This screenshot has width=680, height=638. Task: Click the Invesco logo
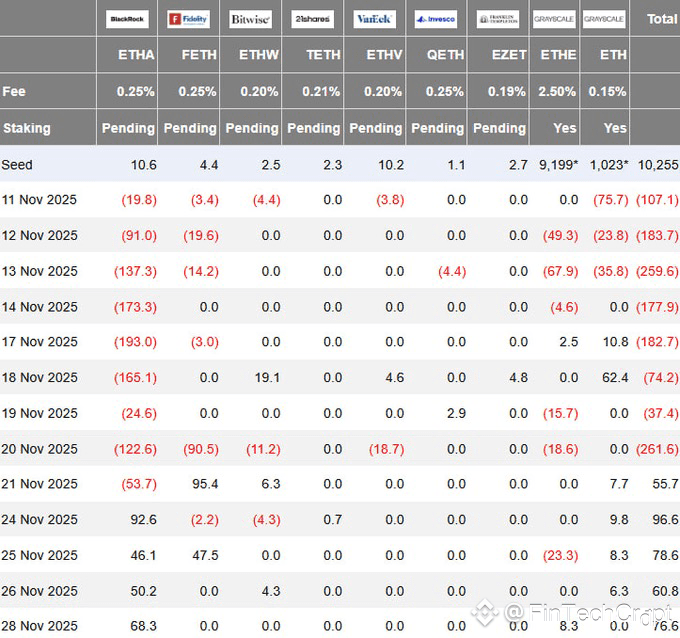coord(436,19)
